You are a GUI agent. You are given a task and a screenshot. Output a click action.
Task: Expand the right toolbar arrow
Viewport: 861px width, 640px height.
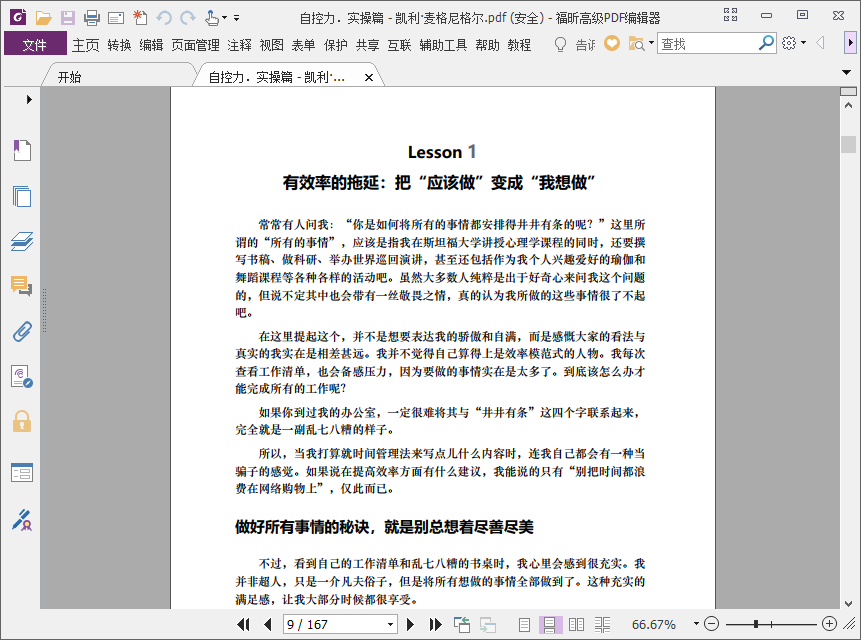point(850,42)
